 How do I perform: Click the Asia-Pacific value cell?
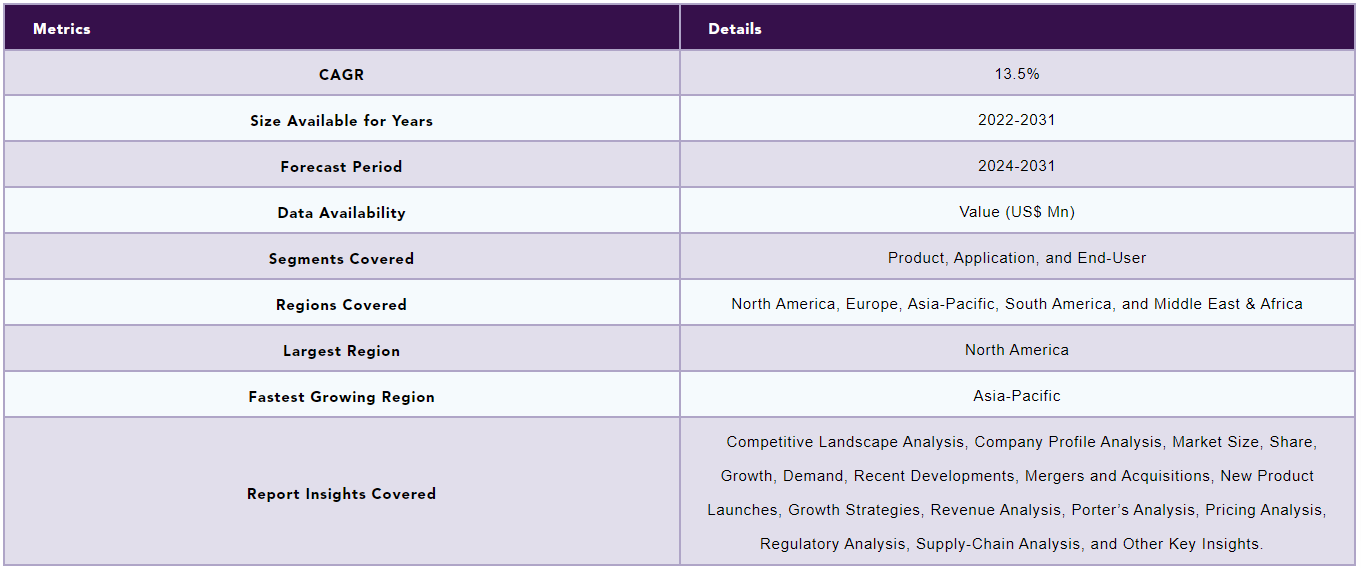(1017, 395)
